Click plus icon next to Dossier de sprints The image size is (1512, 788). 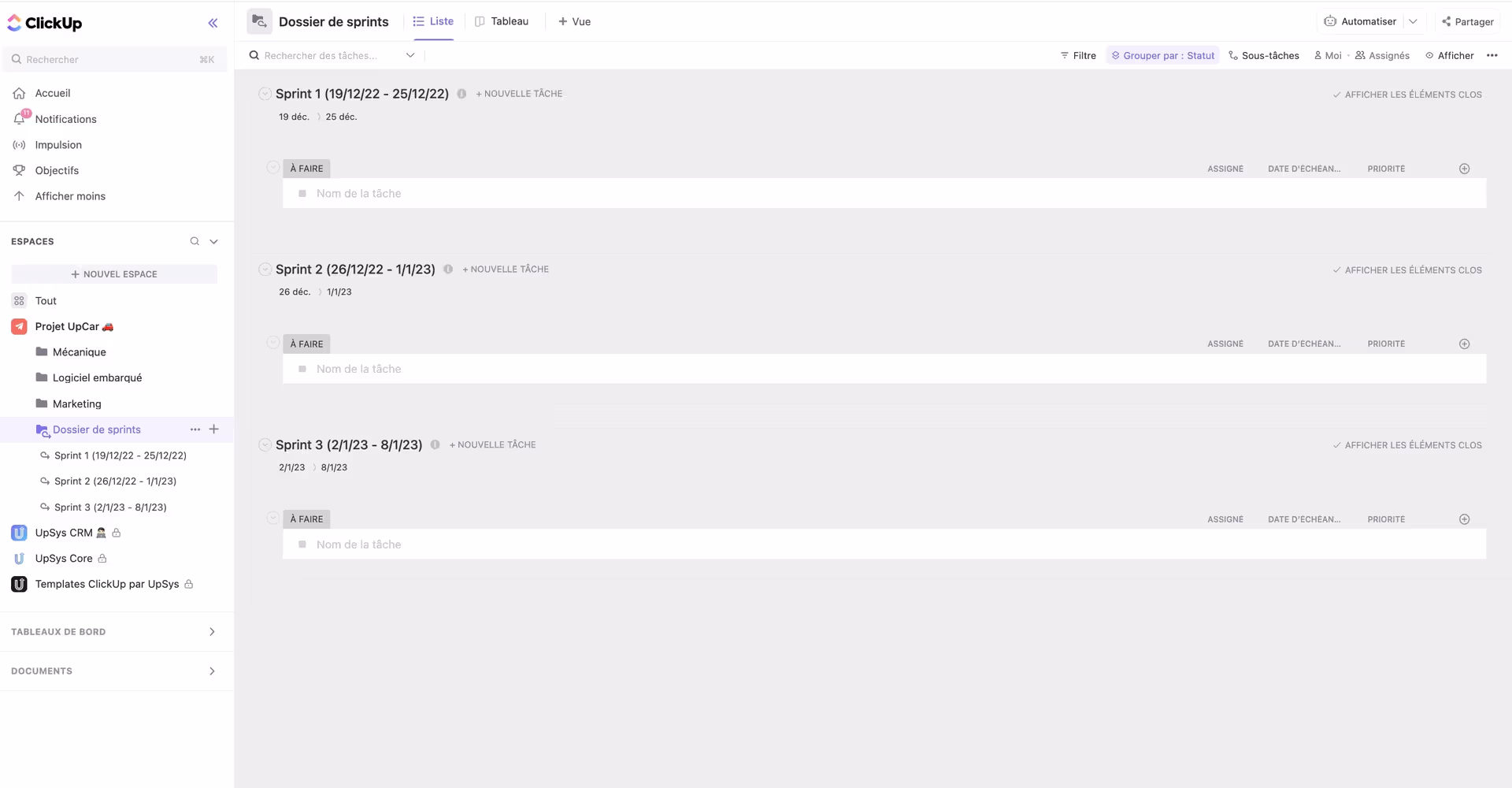[x=213, y=429]
